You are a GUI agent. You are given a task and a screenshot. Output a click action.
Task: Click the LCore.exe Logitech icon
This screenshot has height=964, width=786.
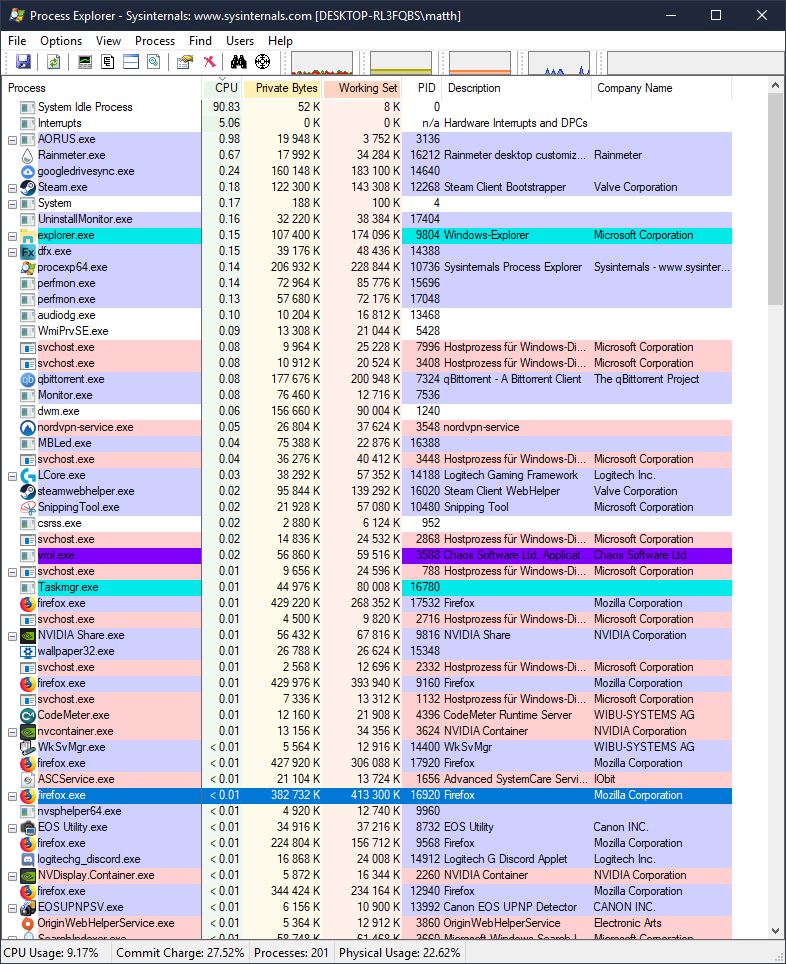pos(27,475)
